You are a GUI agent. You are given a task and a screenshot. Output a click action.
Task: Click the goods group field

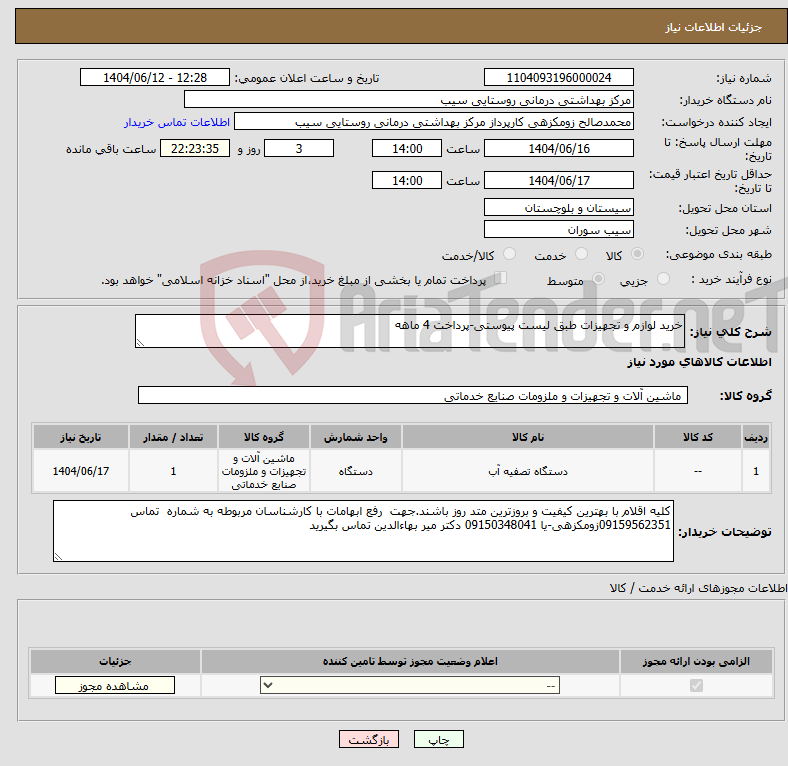(413, 395)
